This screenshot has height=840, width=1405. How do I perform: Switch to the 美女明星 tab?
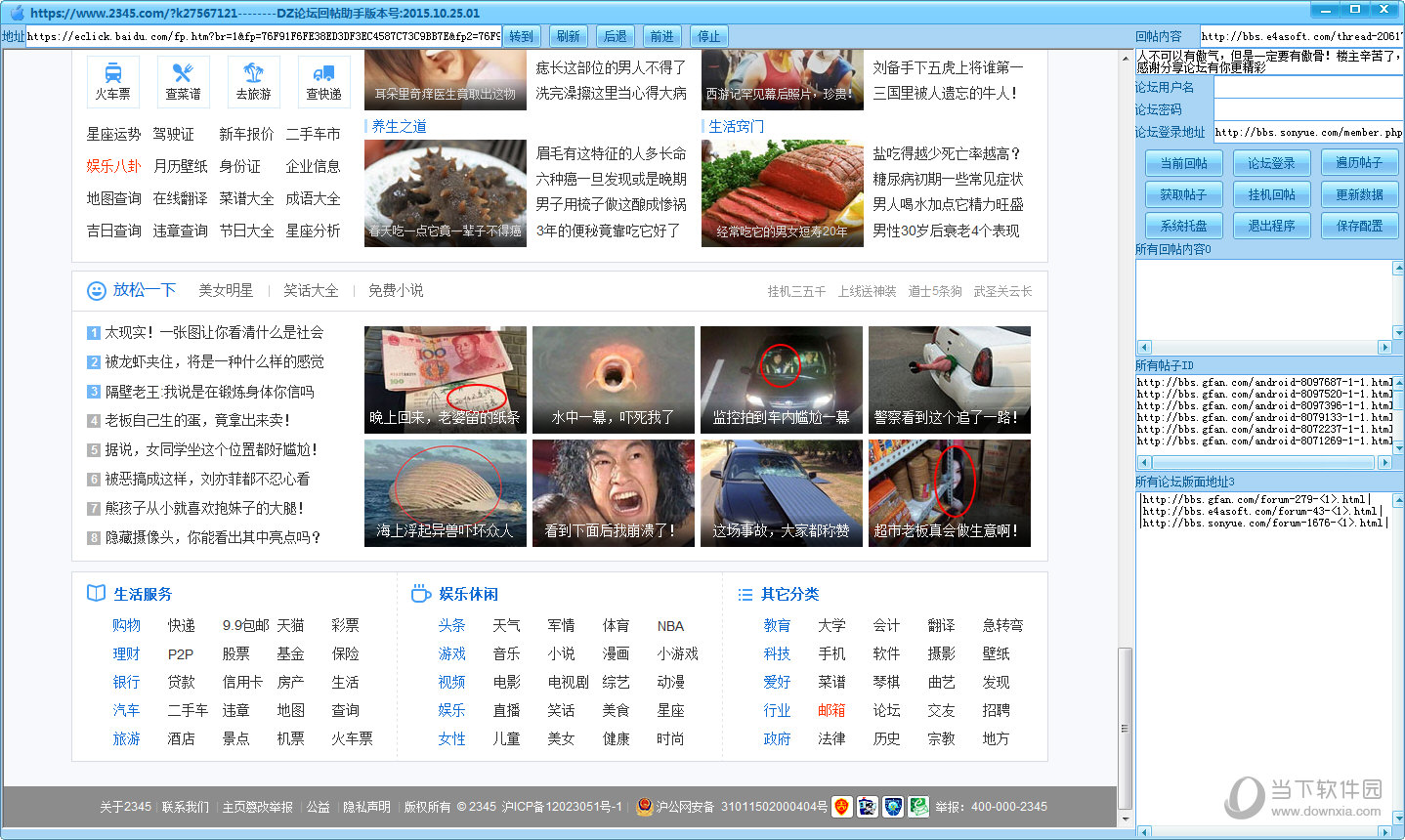226,291
